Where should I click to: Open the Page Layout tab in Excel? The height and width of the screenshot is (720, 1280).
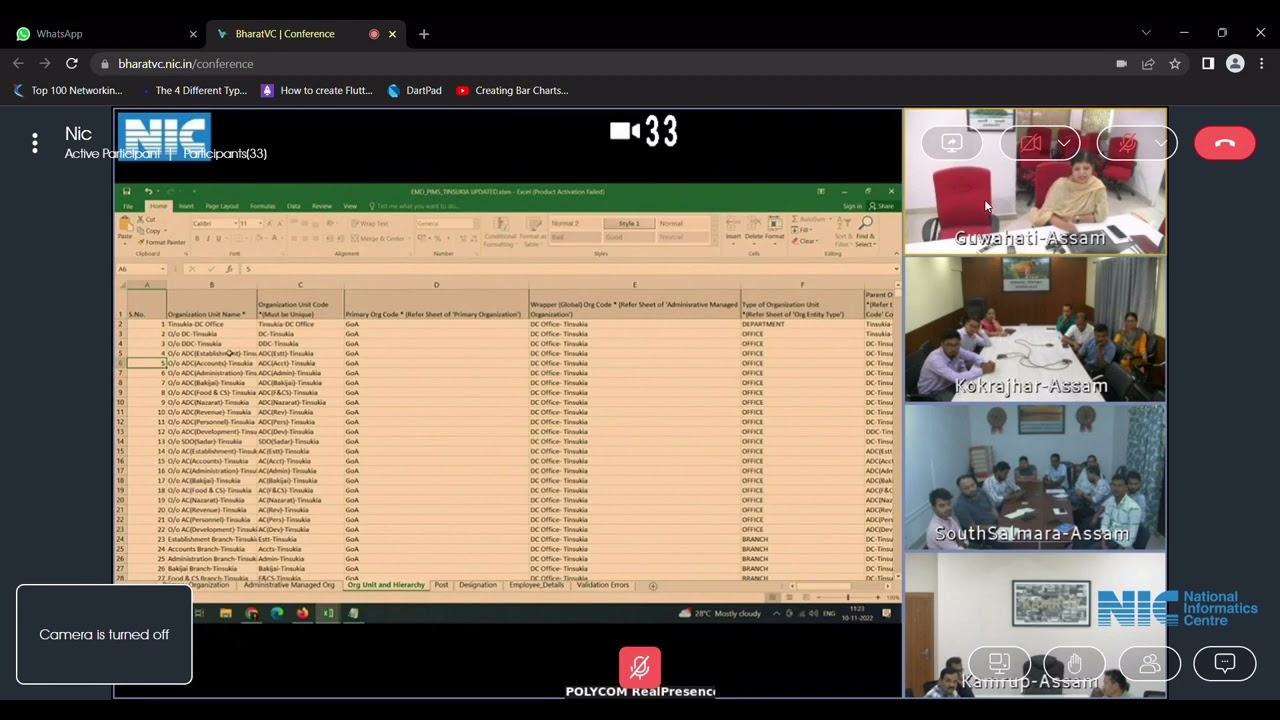222,206
